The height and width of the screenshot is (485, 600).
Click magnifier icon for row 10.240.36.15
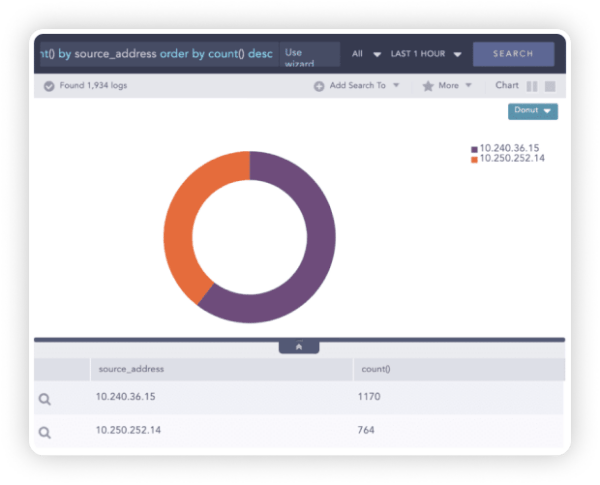point(45,399)
